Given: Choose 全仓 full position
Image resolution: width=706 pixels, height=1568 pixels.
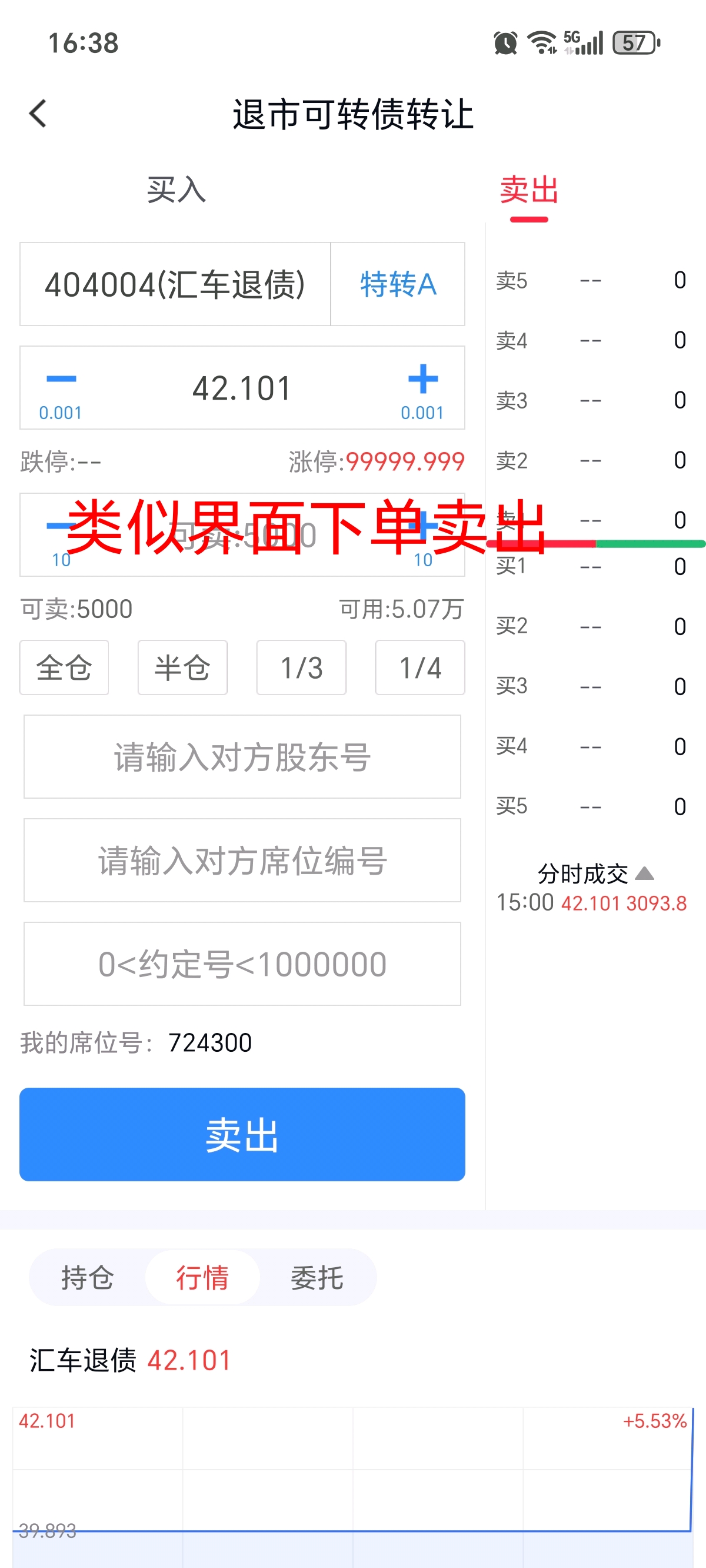Looking at the screenshot, I should coord(65,667).
